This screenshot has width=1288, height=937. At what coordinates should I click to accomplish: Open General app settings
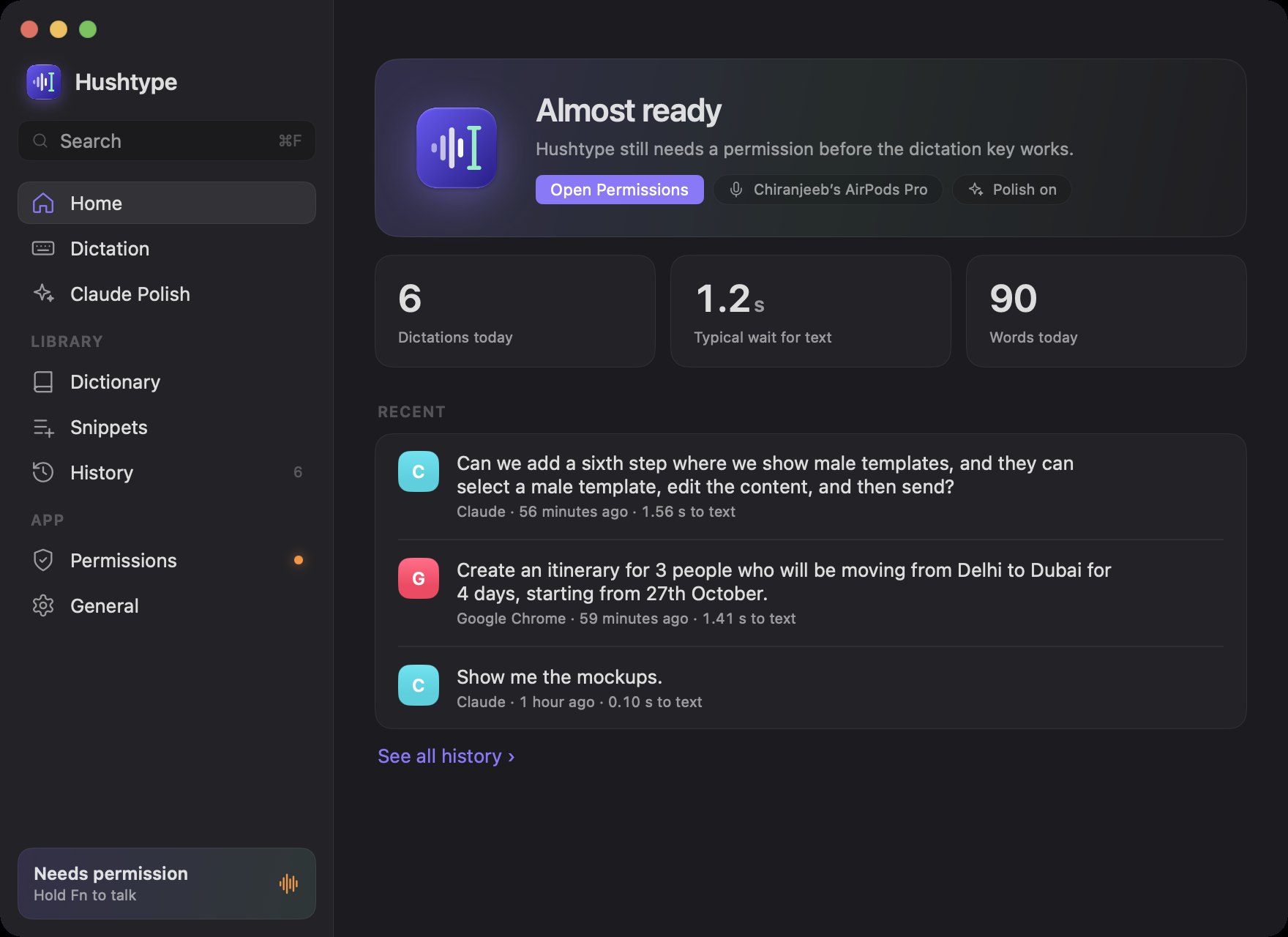coord(167,605)
